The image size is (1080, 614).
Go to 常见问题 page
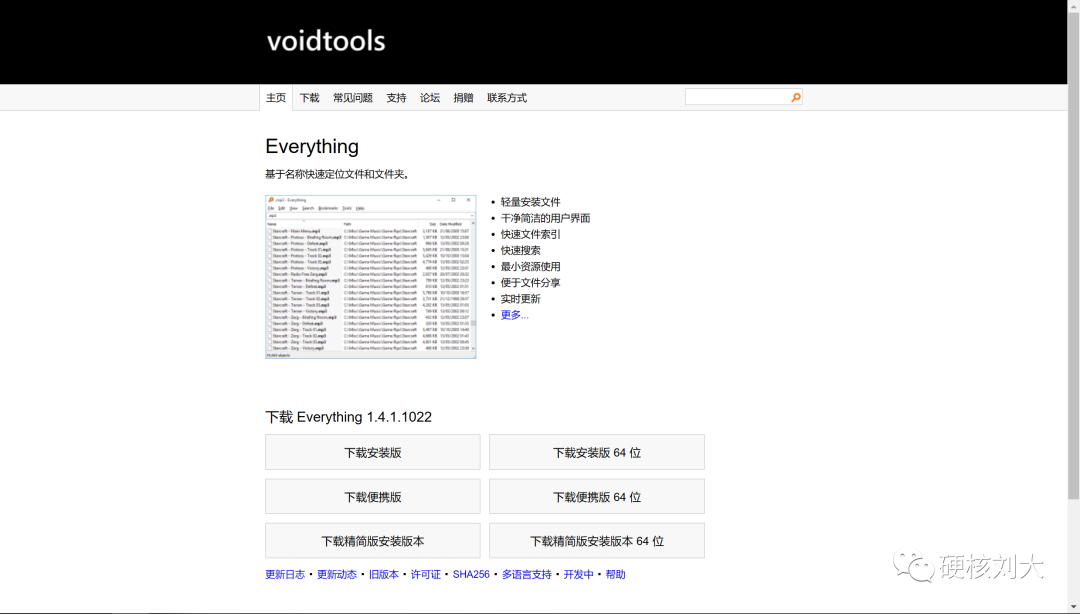[353, 98]
